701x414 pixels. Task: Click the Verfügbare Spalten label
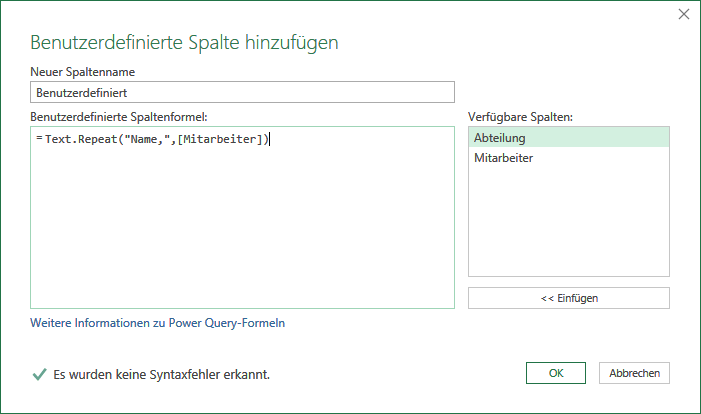coord(520,117)
